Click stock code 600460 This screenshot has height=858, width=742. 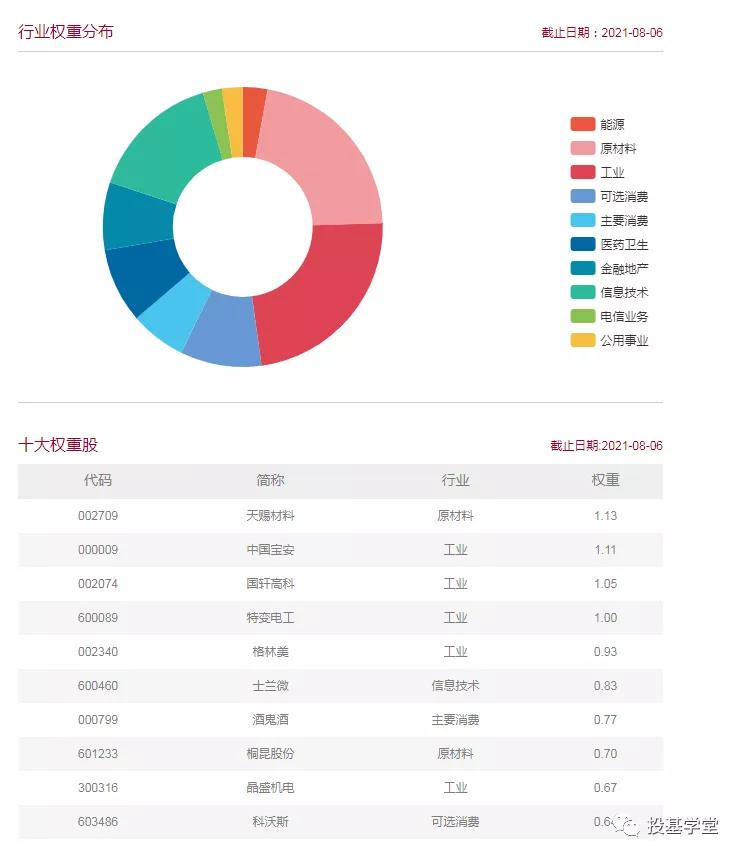pyautogui.click(x=98, y=686)
